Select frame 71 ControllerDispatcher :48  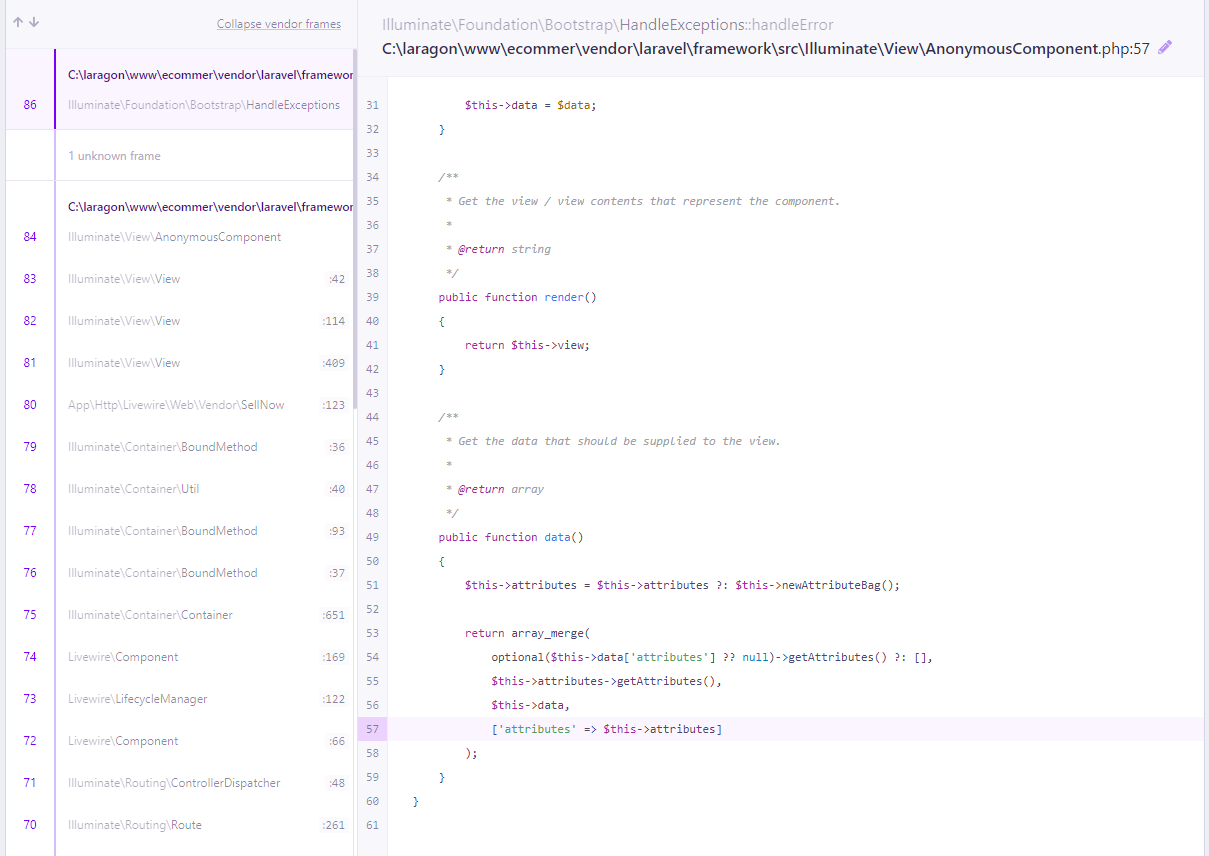(180, 783)
